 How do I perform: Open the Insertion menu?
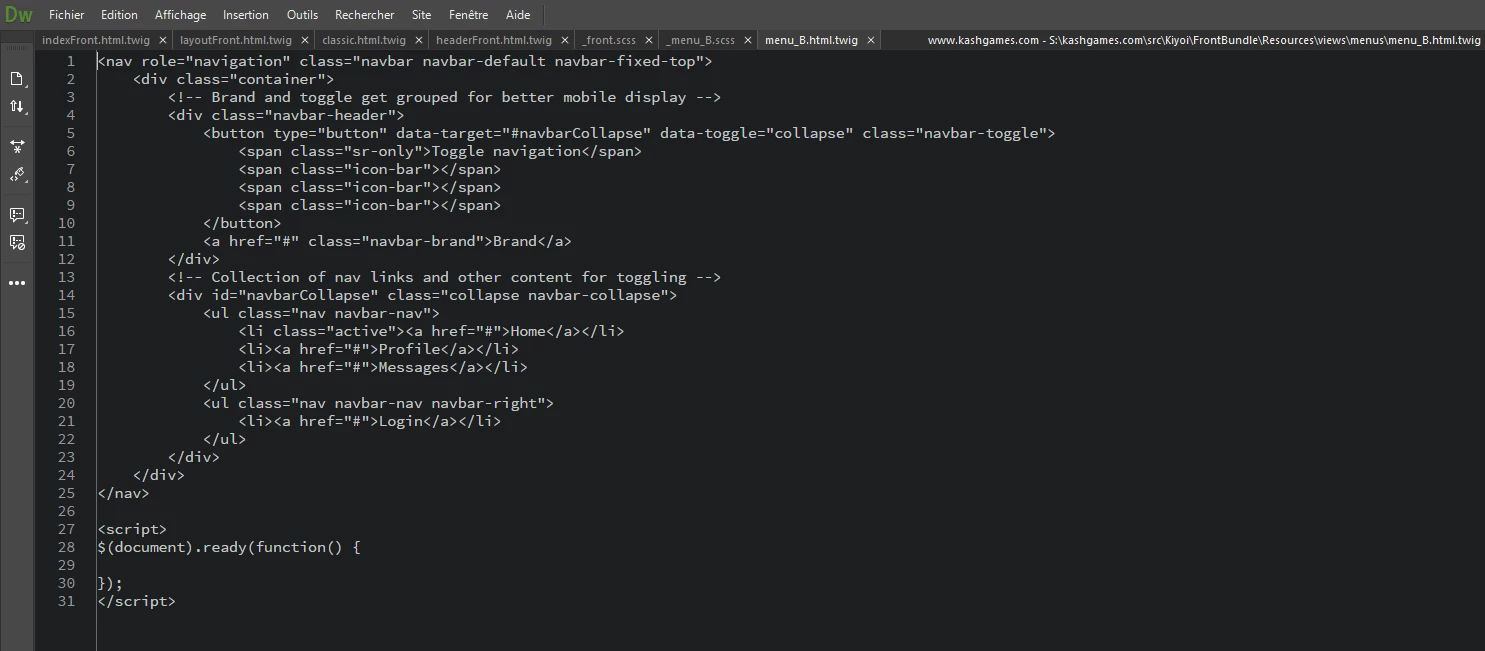tap(246, 15)
